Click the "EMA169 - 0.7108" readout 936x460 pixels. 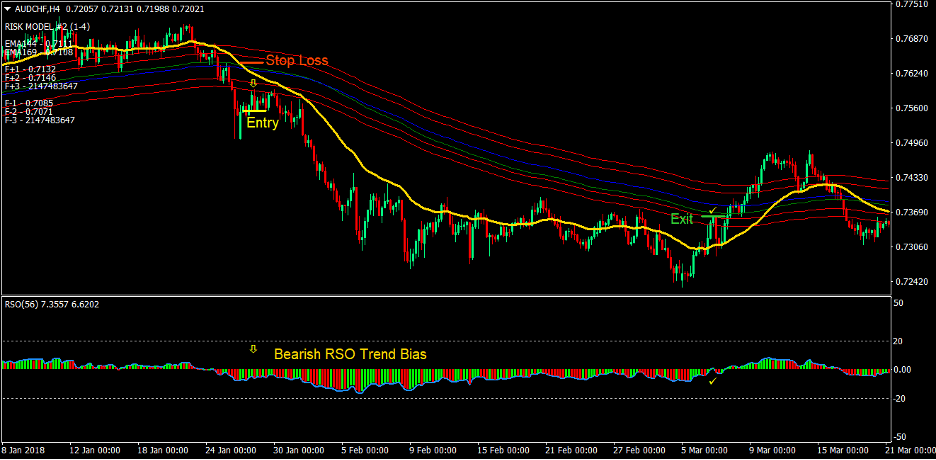[x=38, y=52]
